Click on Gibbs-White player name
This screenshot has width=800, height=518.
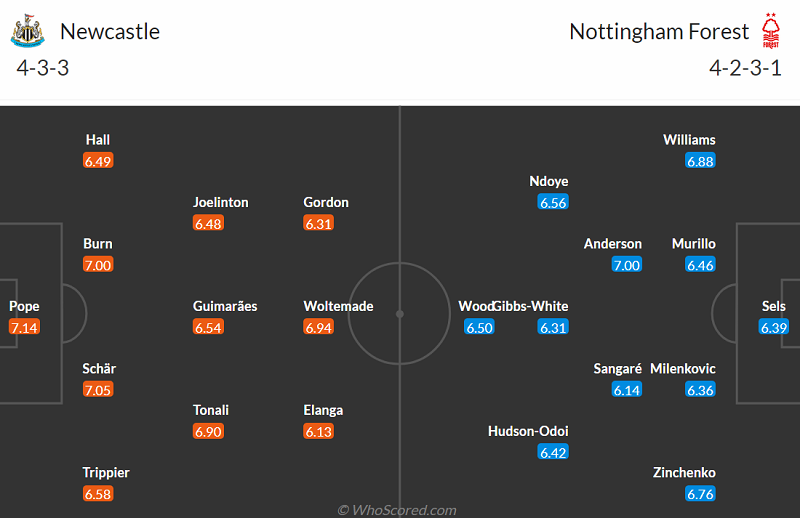pos(533,306)
